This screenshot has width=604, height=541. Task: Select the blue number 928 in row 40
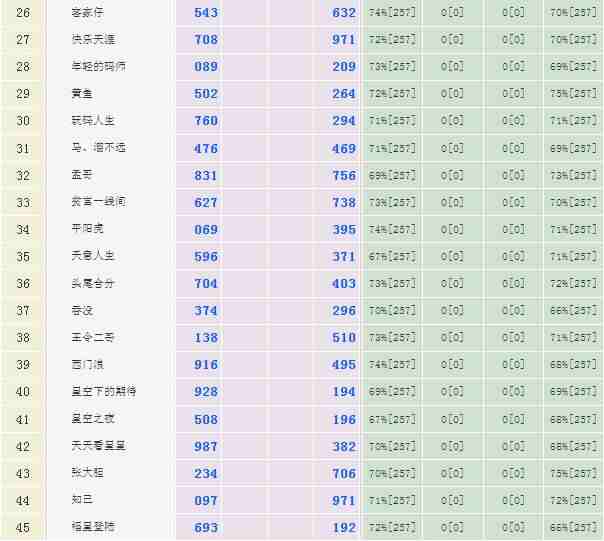pyautogui.click(x=206, y=392)
